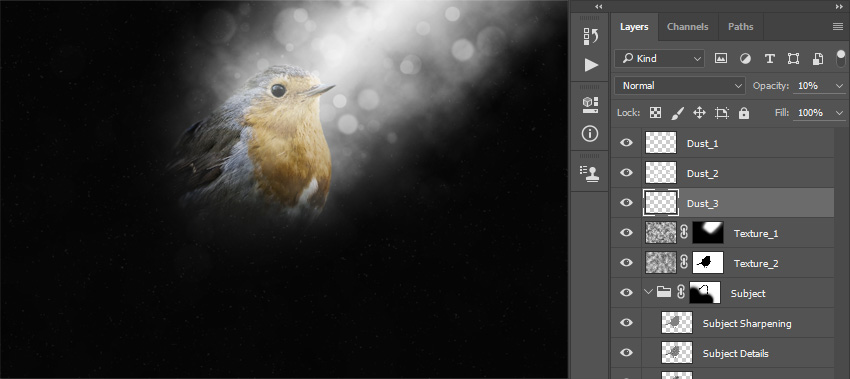Collapse panels with left double-arrow icon
Screen dimensions: 850x379
point(598,7)
